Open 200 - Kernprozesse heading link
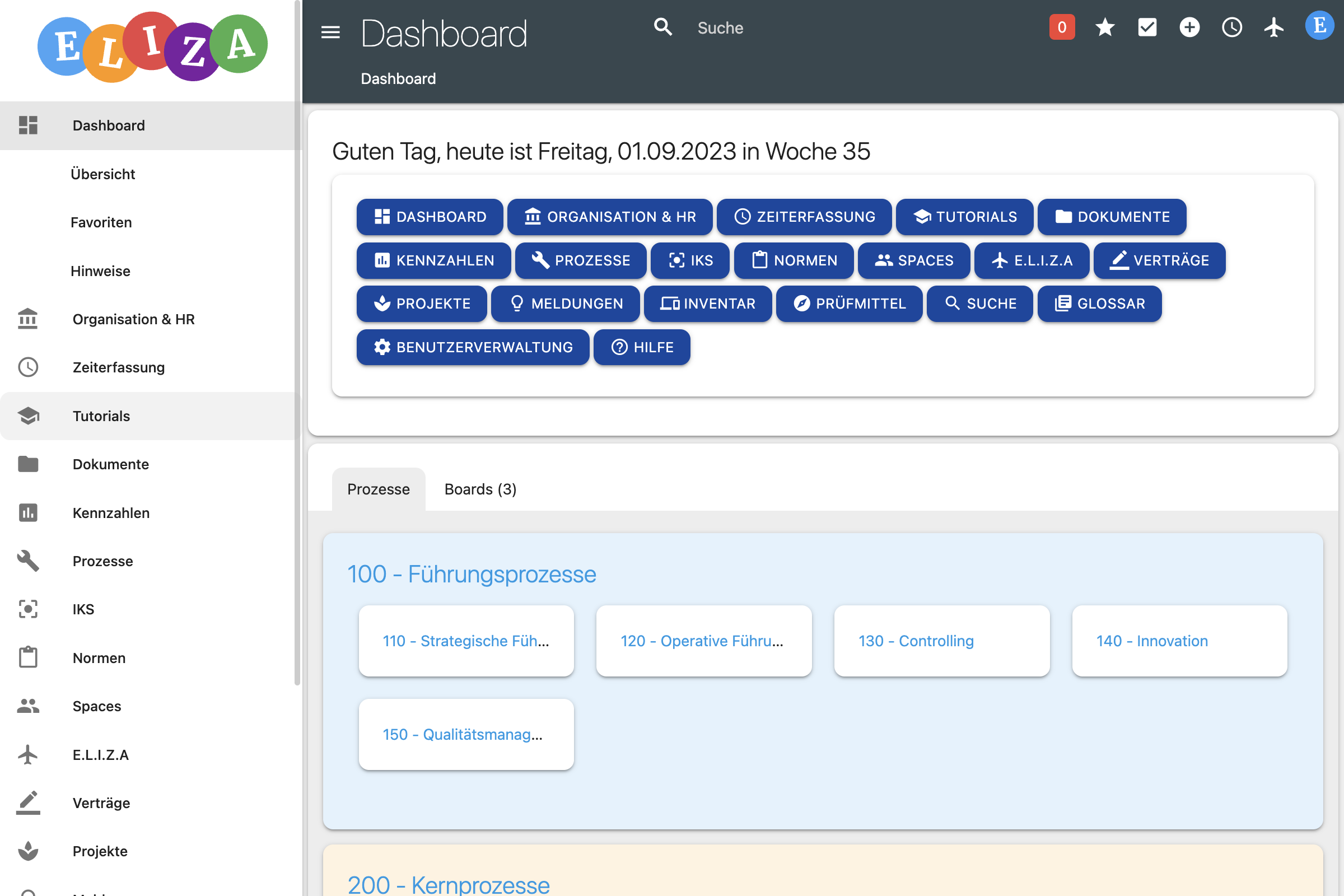Image resolution: width=1344 pixels, height=896 pixels. click(449, 885)
